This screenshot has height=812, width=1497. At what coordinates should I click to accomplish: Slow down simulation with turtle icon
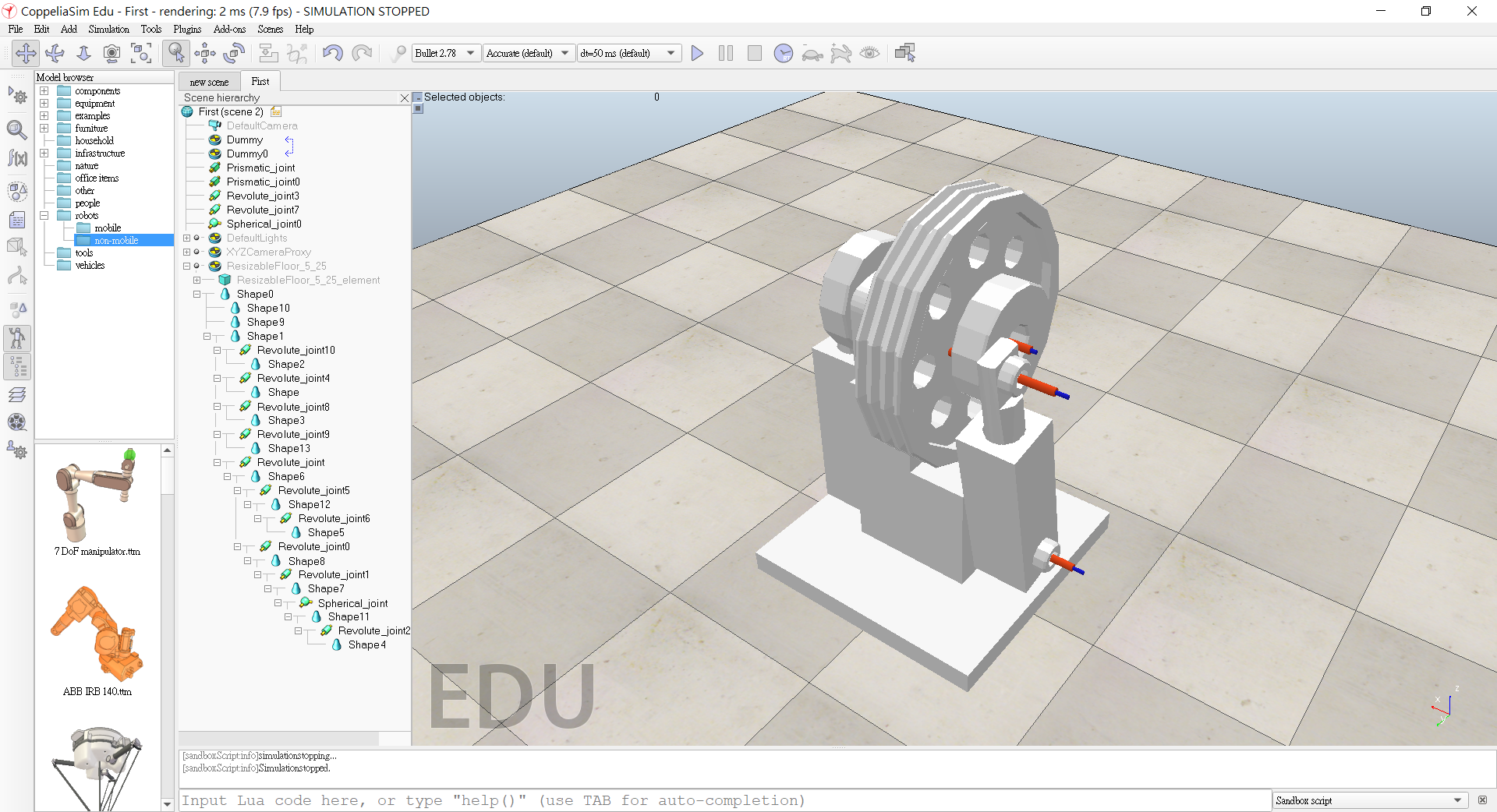(812, 53)
